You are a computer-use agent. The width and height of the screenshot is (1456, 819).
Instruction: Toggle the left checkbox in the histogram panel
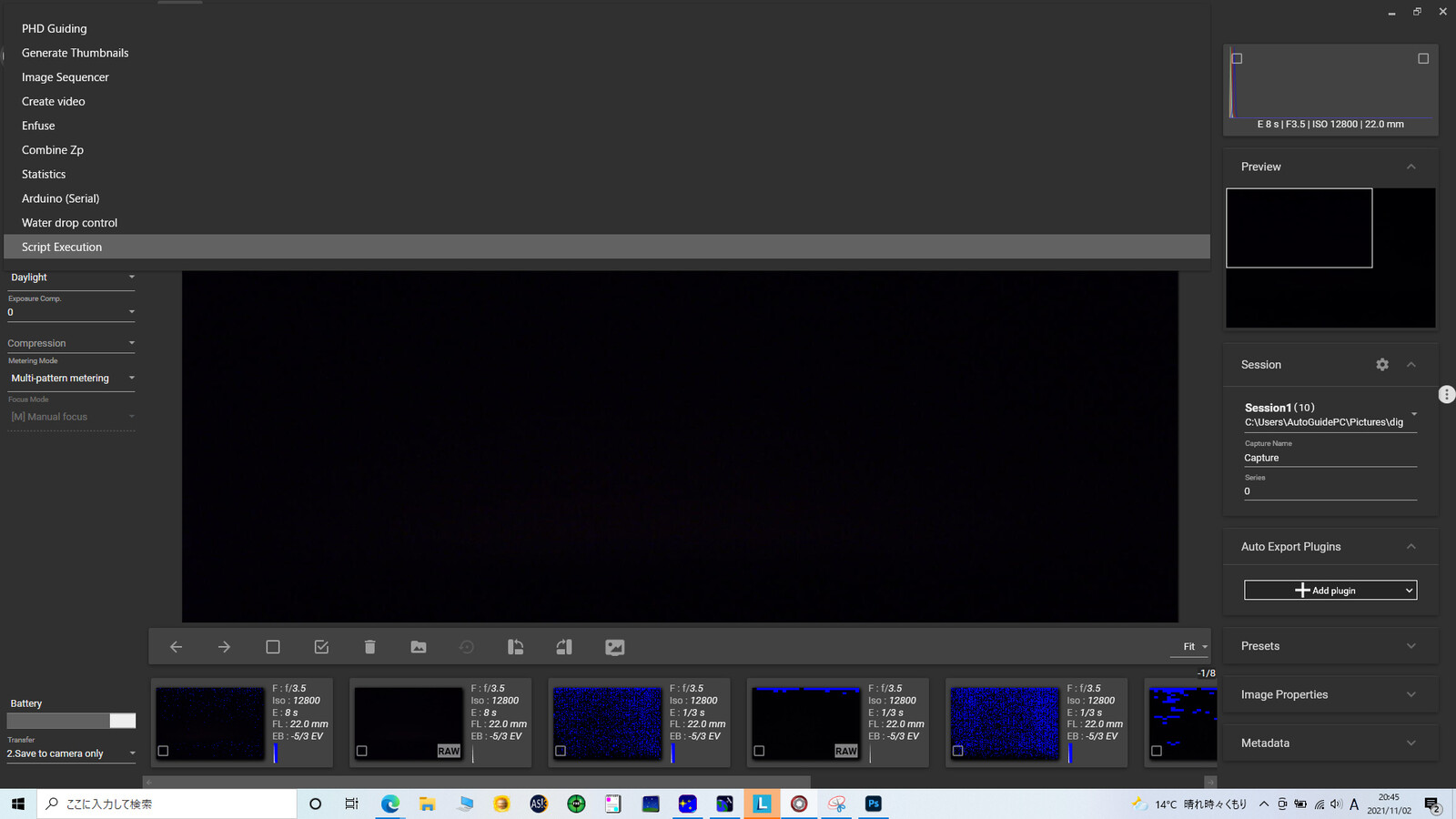pyautogui.click(x=1237, y=58)
